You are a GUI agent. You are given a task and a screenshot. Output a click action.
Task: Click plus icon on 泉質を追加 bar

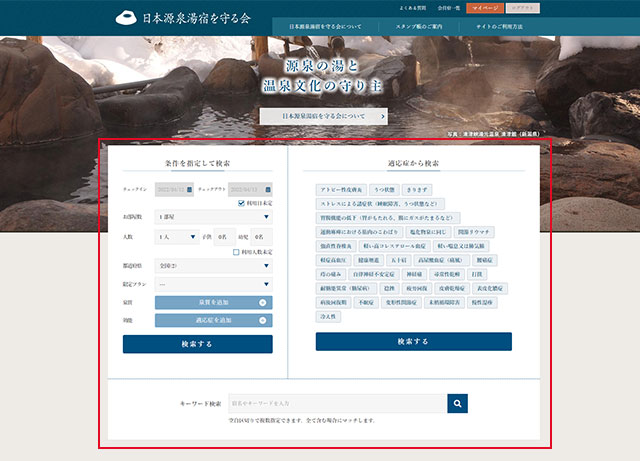pos(262,302)
